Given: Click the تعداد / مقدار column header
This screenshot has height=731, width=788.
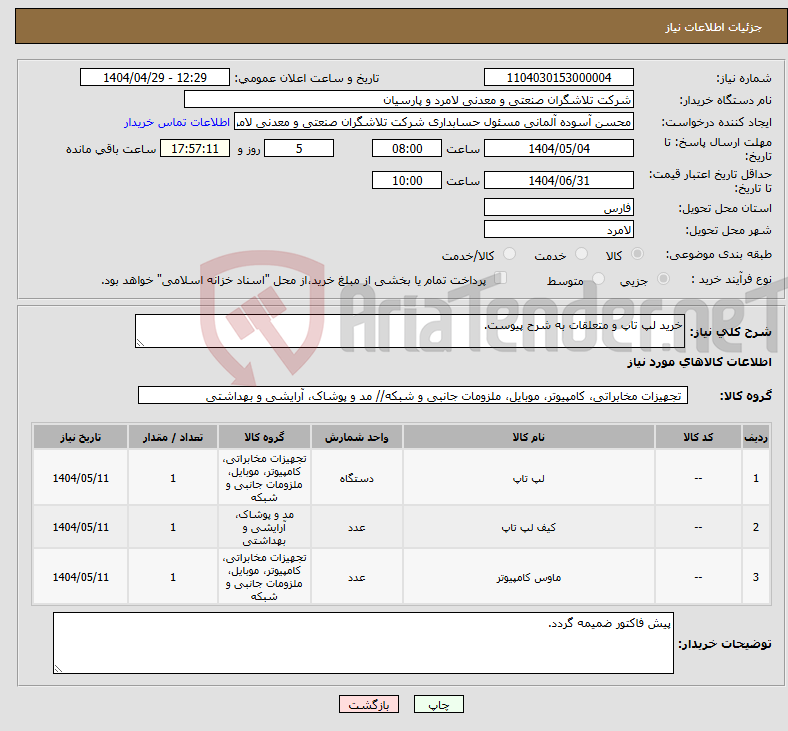Looking at the screenshot, I should (x=173, y=437).
